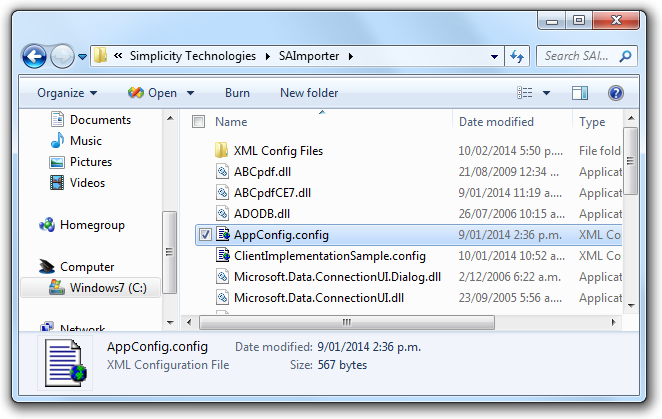Click the Network item in navigation pane

[82, 328]
